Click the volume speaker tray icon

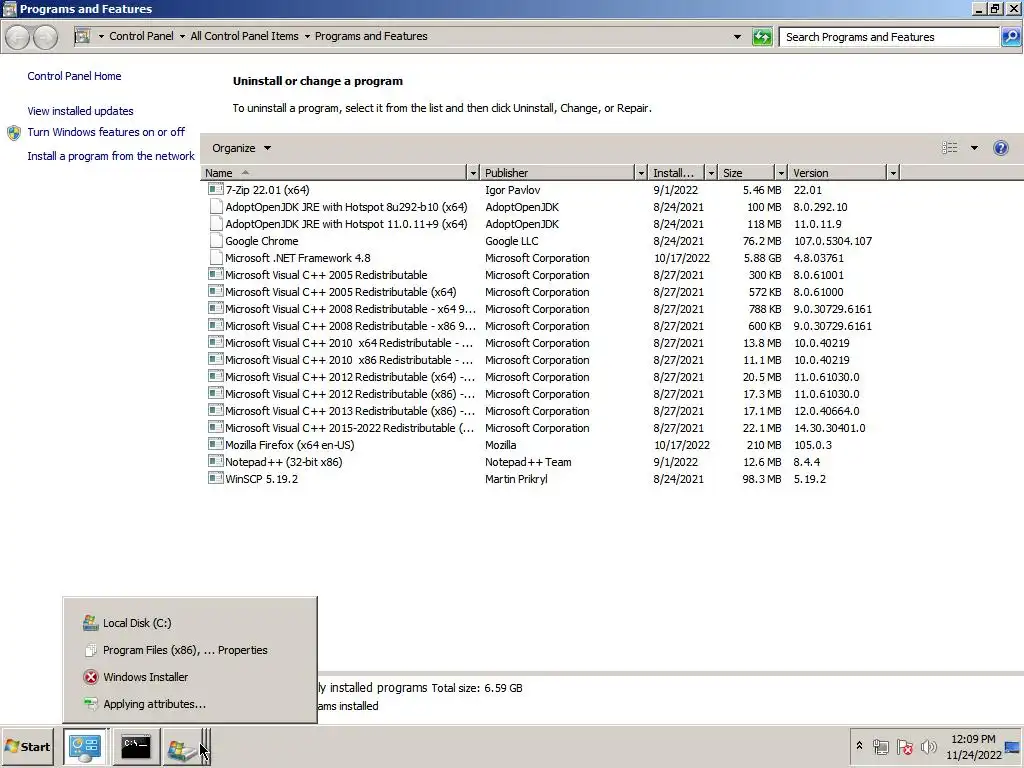coord(928,746)
